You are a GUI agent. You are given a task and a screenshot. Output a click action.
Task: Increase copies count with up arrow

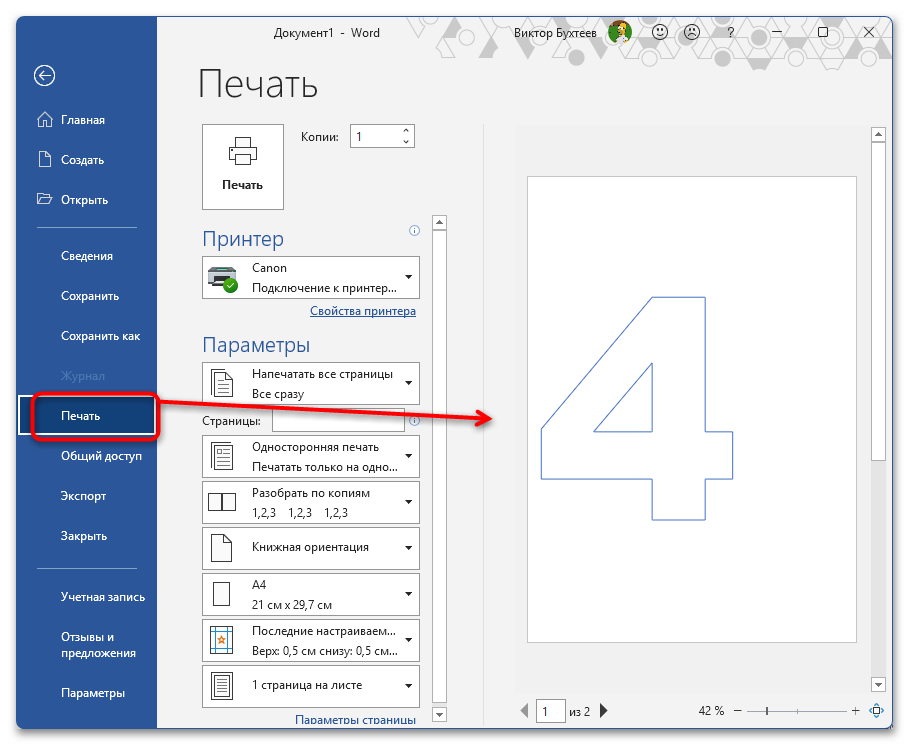coord(406,130)
